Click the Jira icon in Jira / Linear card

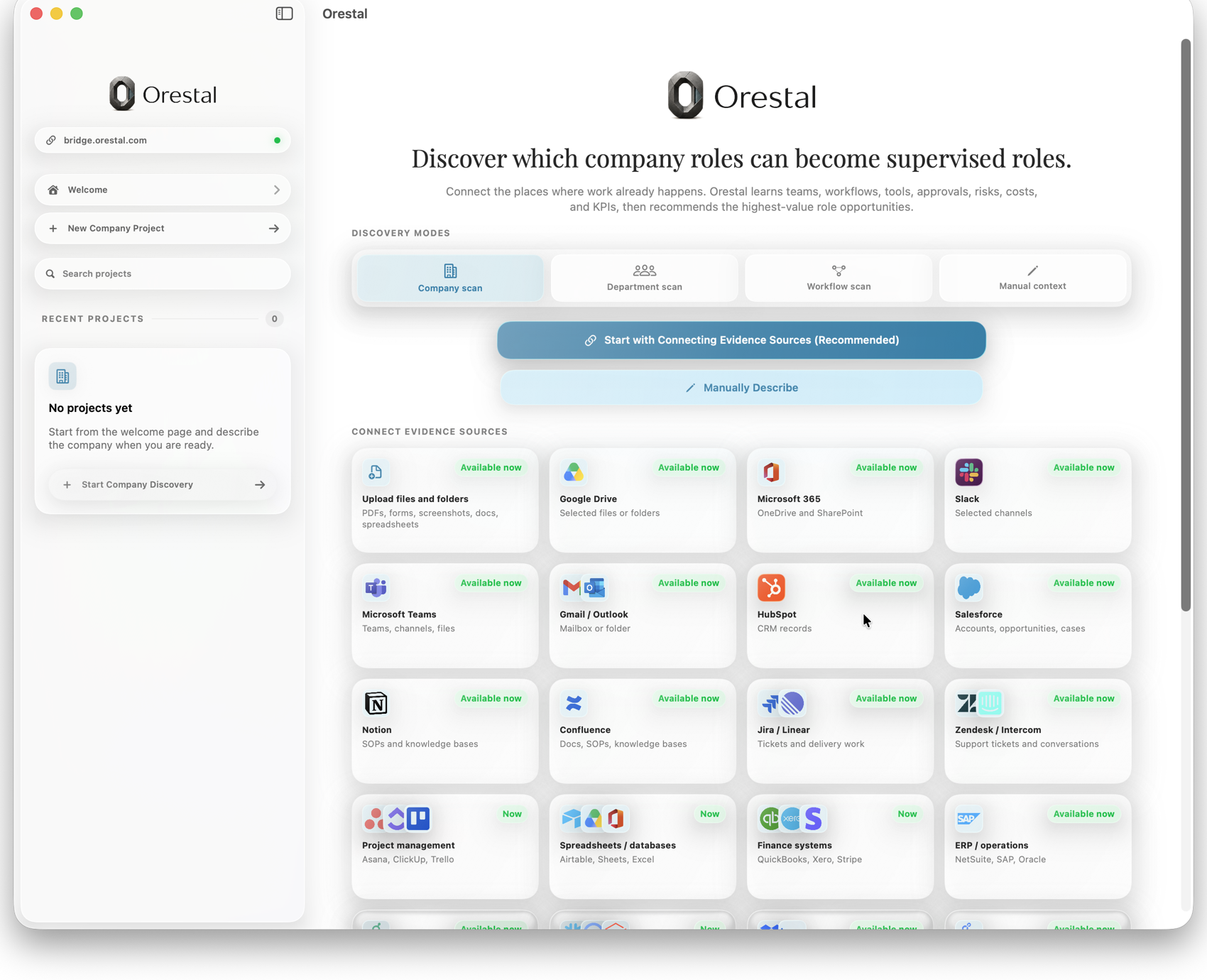pos(769,703)
